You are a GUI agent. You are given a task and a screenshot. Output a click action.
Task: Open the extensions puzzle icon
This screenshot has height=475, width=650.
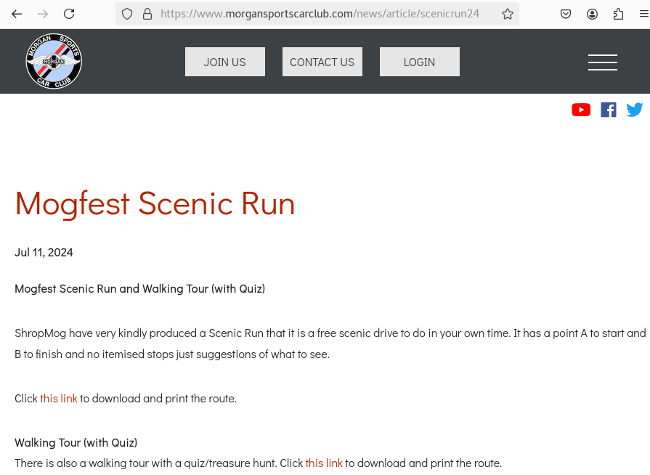(x=618, y=14)
